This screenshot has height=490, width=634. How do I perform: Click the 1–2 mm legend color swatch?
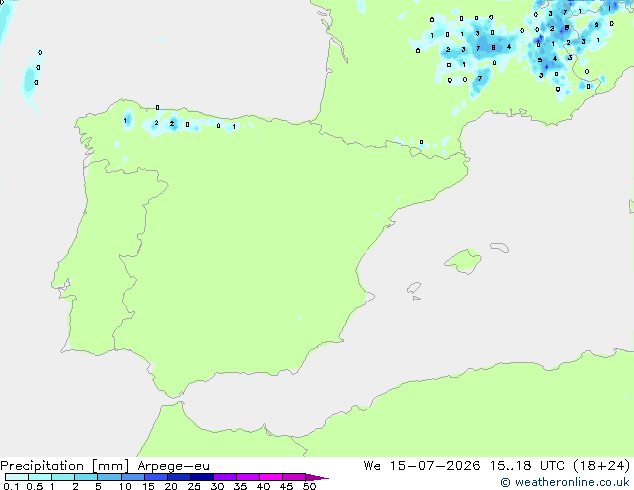point(63,477)
